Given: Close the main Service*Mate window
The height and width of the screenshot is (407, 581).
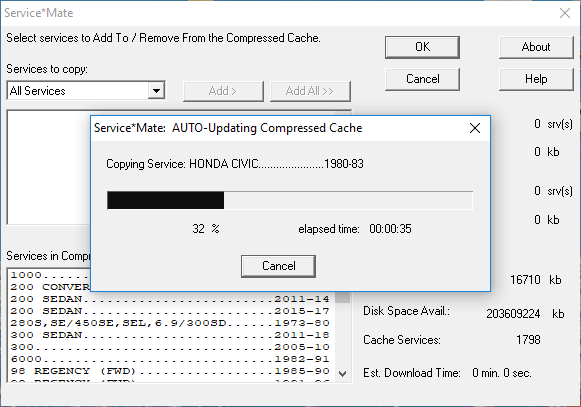Looking at the screenshot, I should coord(565,13).
